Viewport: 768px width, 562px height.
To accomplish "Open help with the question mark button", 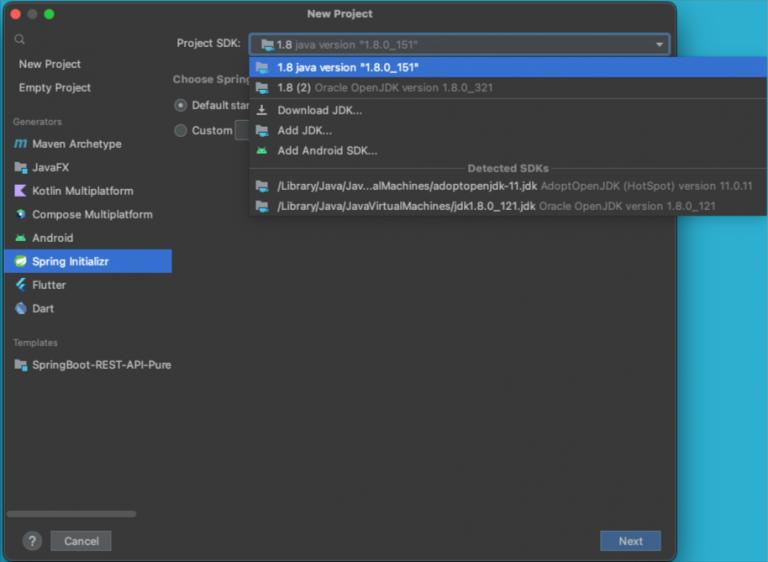I will [x=32, y=541].
